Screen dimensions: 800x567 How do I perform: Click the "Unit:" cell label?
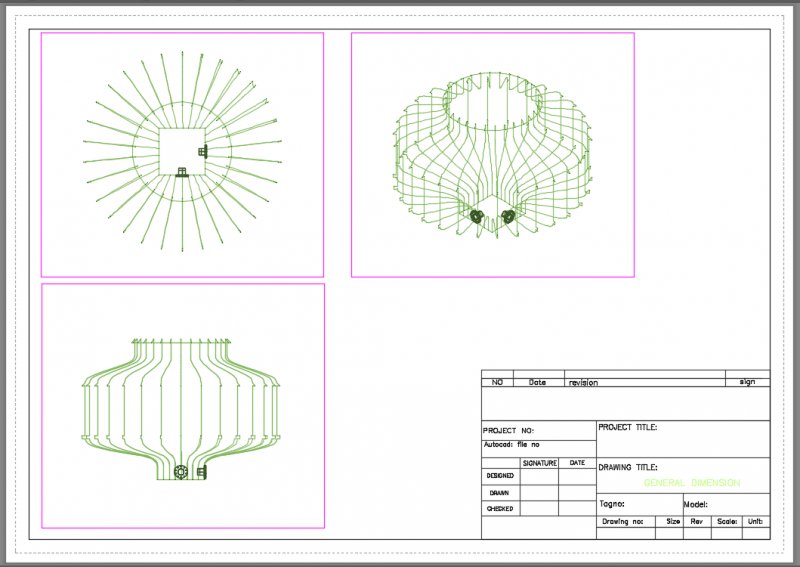(x=755, y=521)
